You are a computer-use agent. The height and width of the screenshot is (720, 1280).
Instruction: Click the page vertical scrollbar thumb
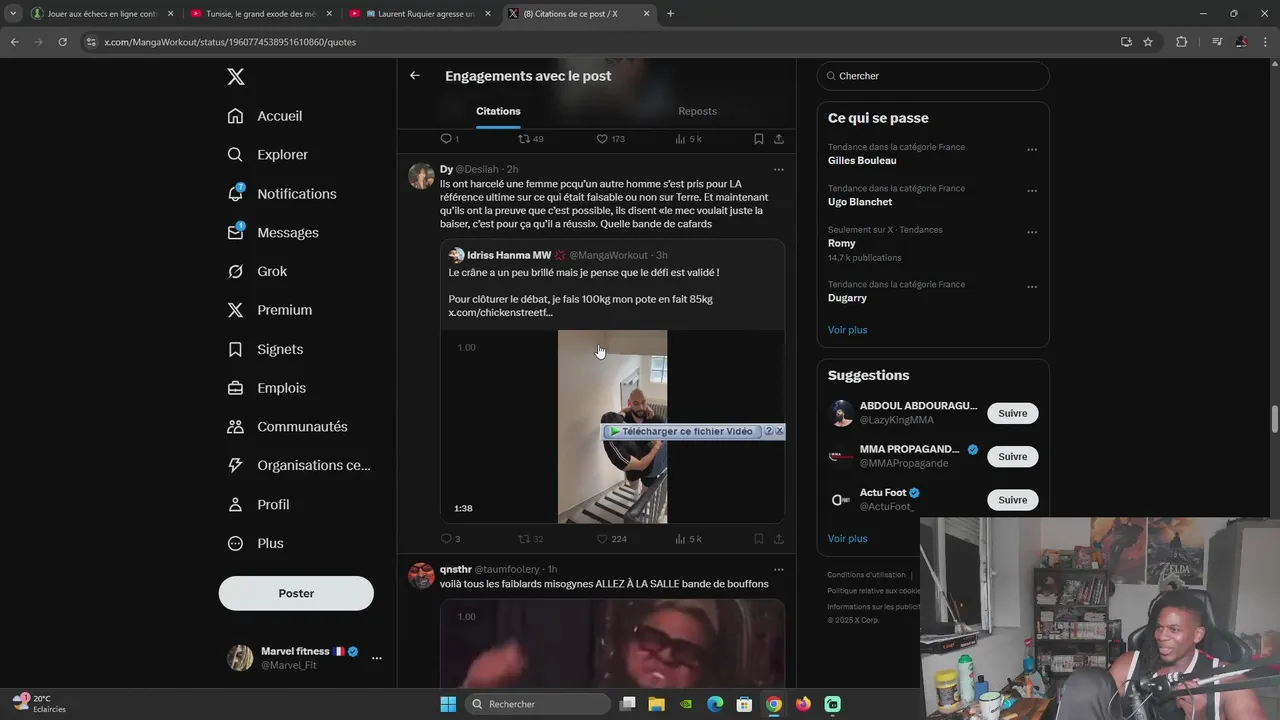[1274, 420]
